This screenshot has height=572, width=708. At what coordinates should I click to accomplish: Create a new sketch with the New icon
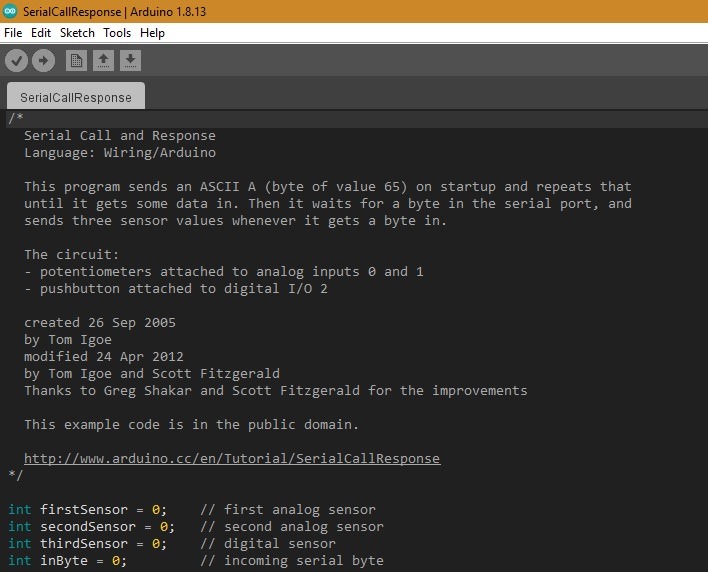(x=76, y=60)
